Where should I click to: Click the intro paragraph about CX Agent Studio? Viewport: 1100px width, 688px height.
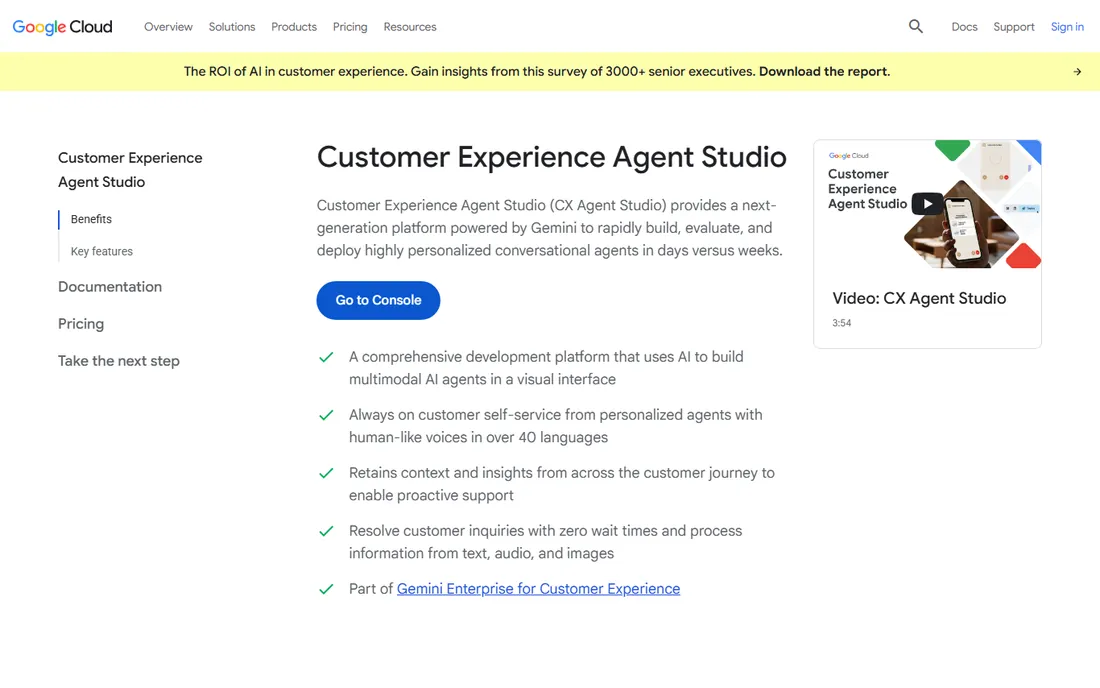coord(549,228)
